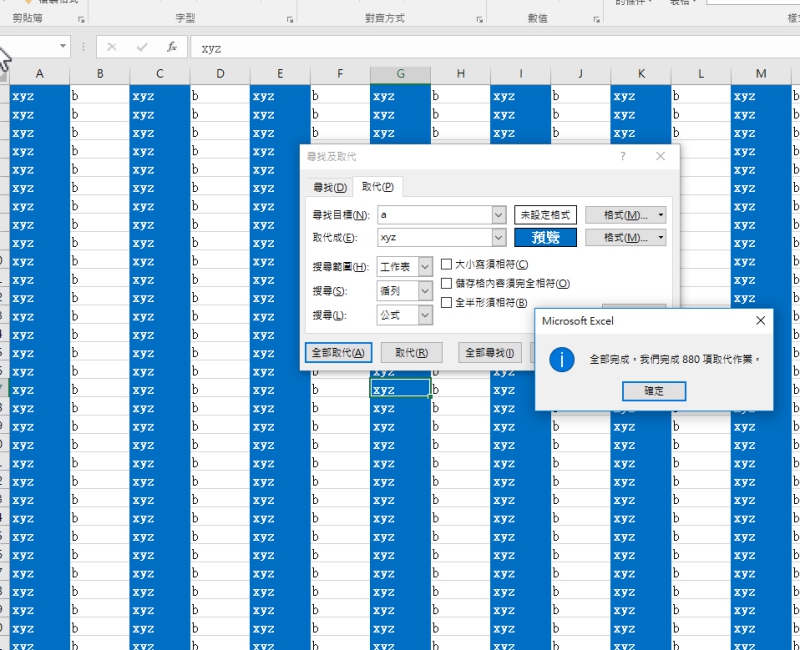Open the 字型 group dialog launcher
Image resolution: width=800 pixels, height=650 pixels.
pyautogui.click(x=291, y=18)
